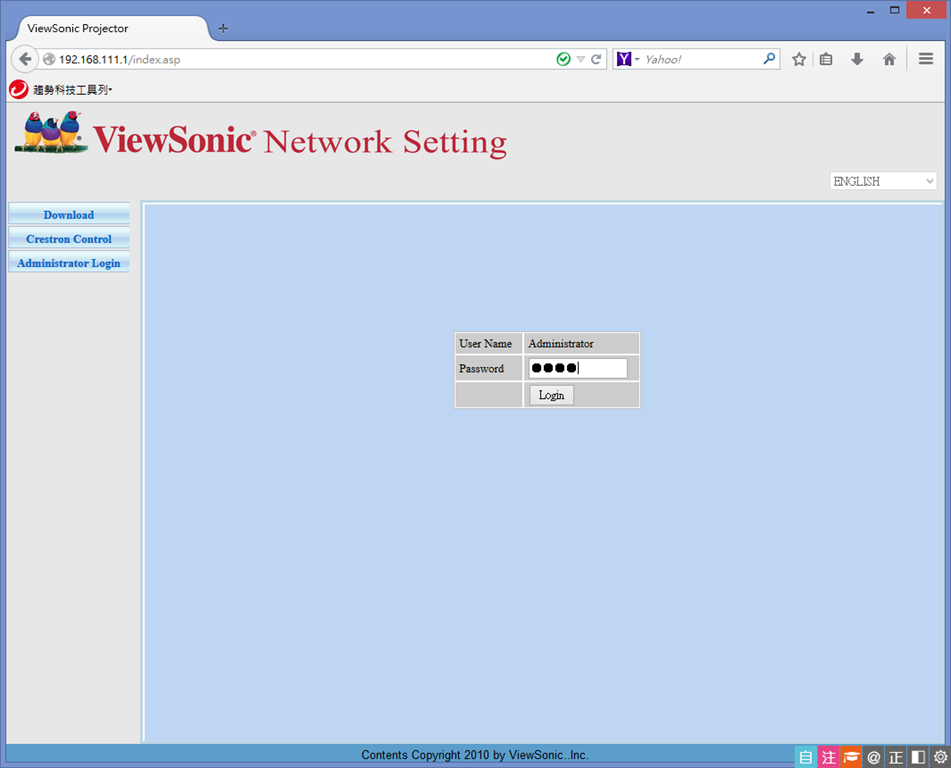Click the 正 tray icon
The width and height of the screenshot is (951, 768).
coord(896,757)
